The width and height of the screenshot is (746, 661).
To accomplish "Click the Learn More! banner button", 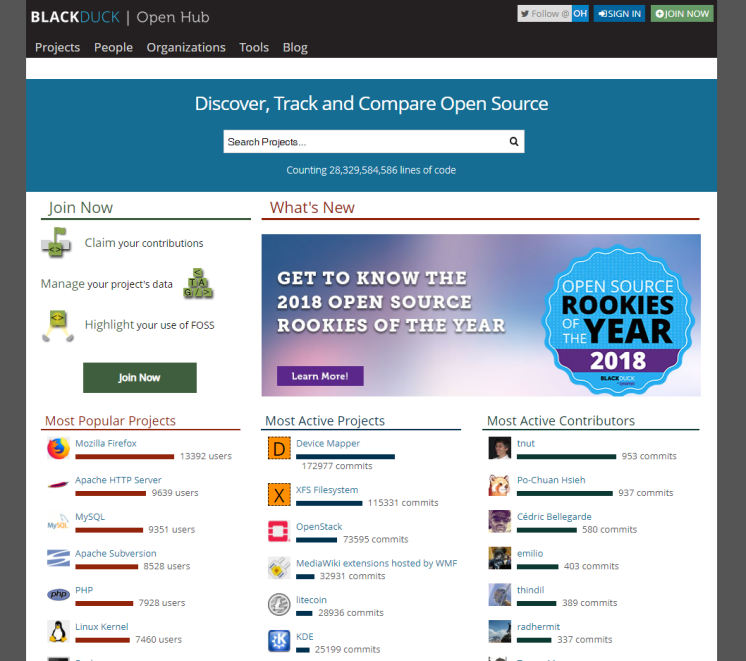I will [320, 376].
